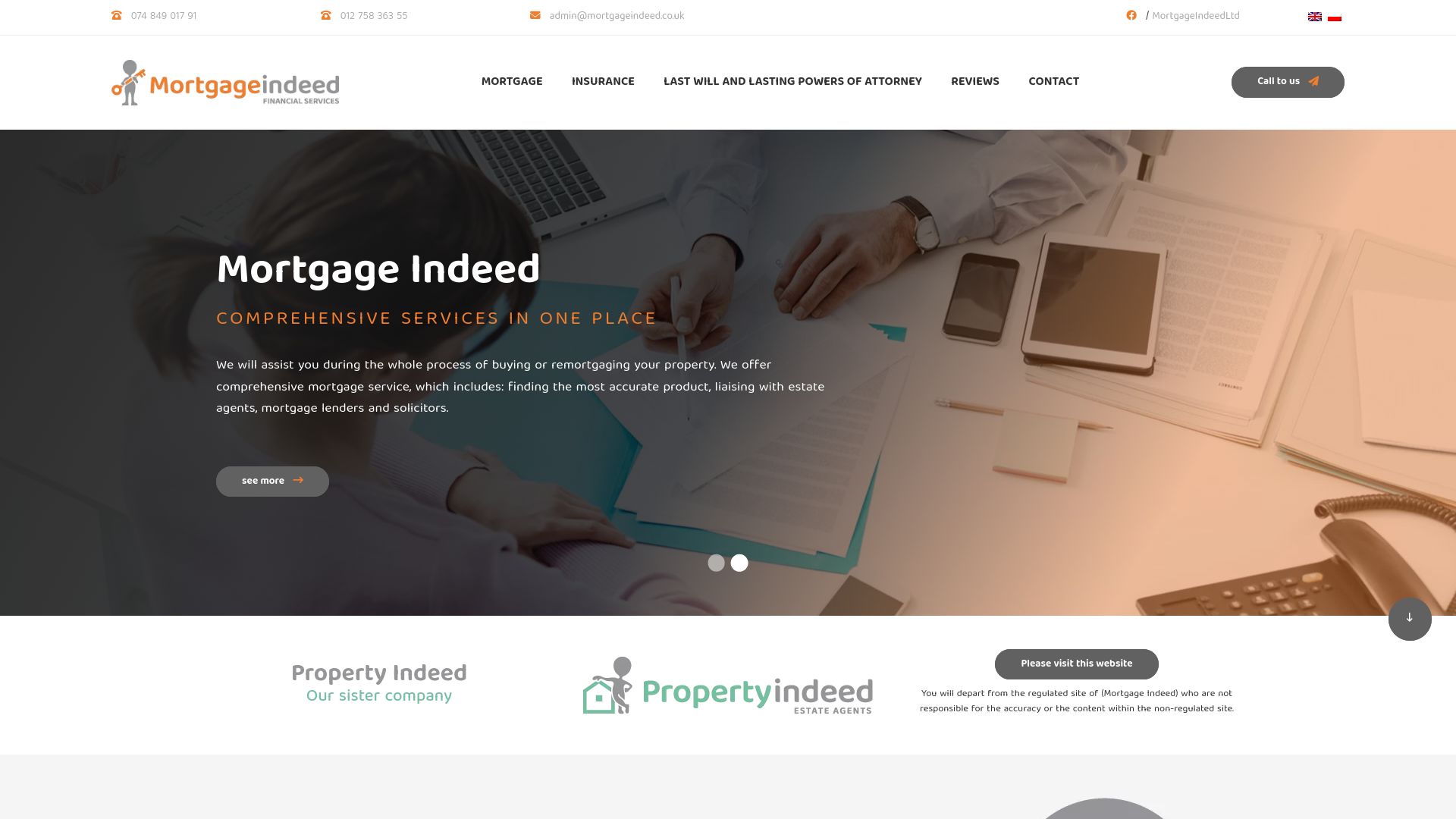This screenshot has width=1456, height=819.
Task: Click the fax/phone icon near 012 758 363 55
Action: pos(326,15)
